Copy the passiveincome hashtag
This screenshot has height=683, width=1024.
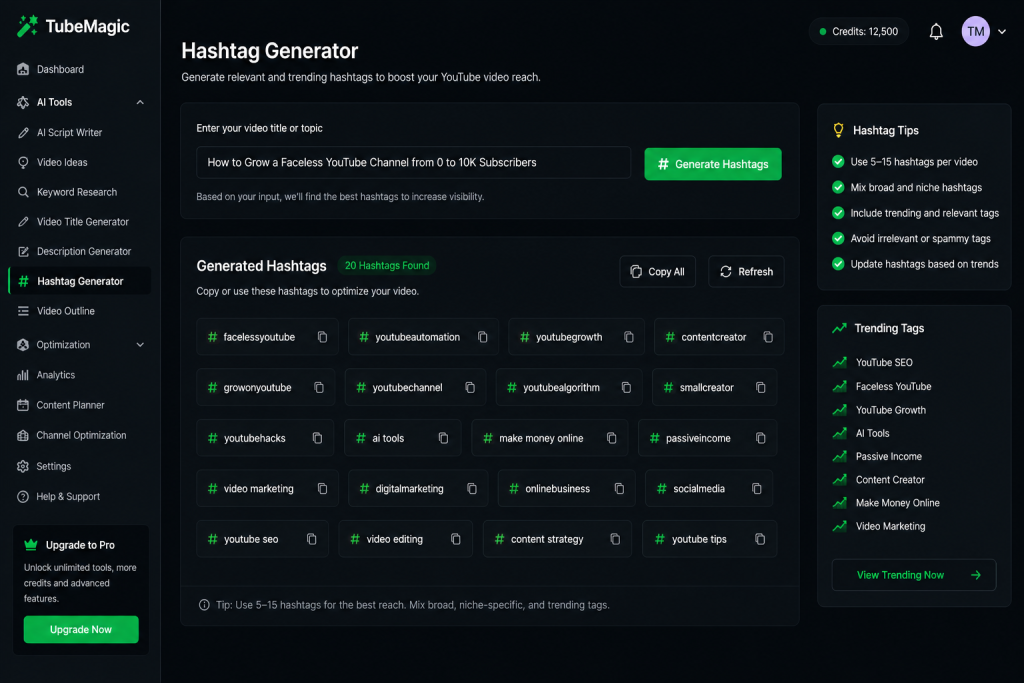pyautogui.click(x=761, y=437)
